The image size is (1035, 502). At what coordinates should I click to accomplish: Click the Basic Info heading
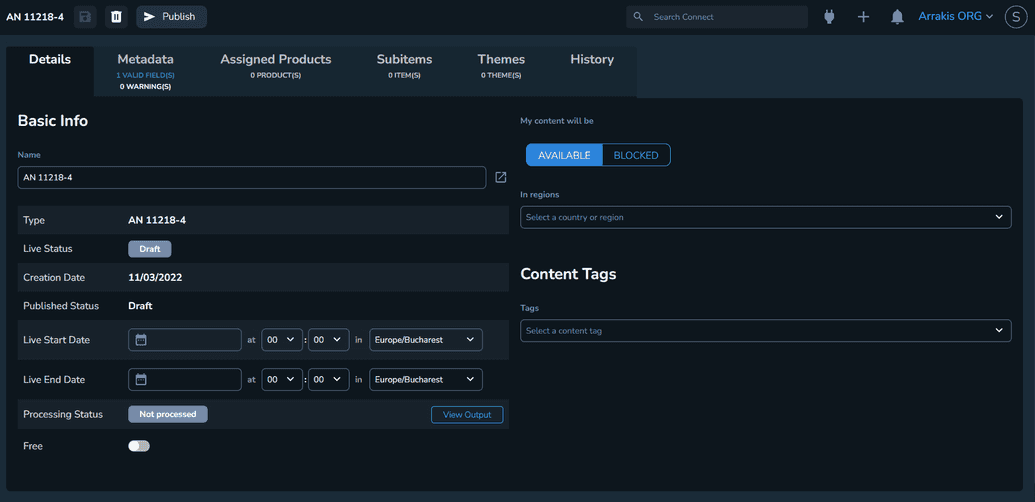pos(53,121)
